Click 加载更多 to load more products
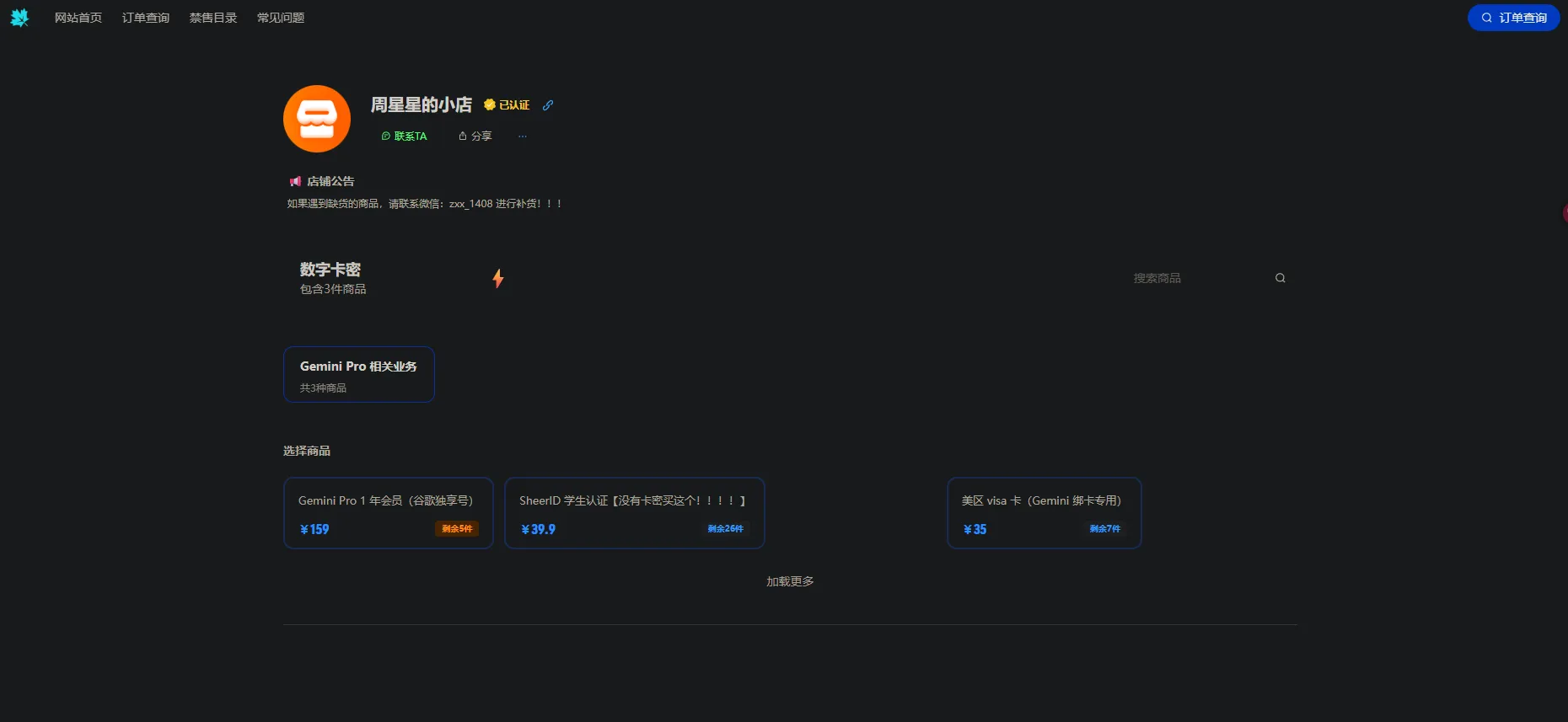Image resolution: width=1568 pixels, height=722 pixels. 790,581
